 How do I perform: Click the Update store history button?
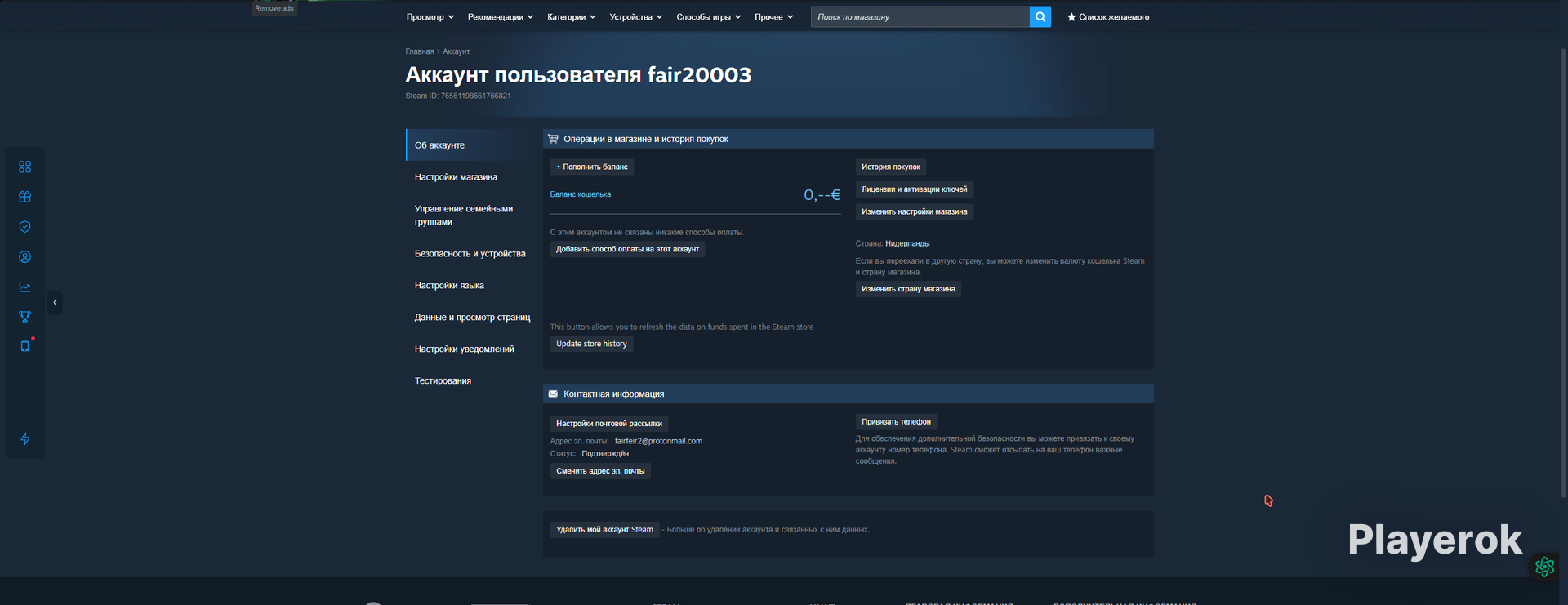coord(591,344)
